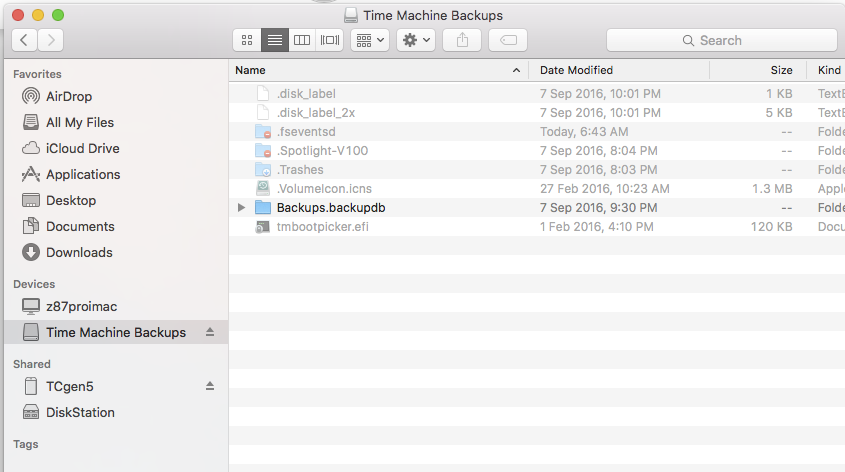Select TCgen5 under Shared

[x=70, y=386]
